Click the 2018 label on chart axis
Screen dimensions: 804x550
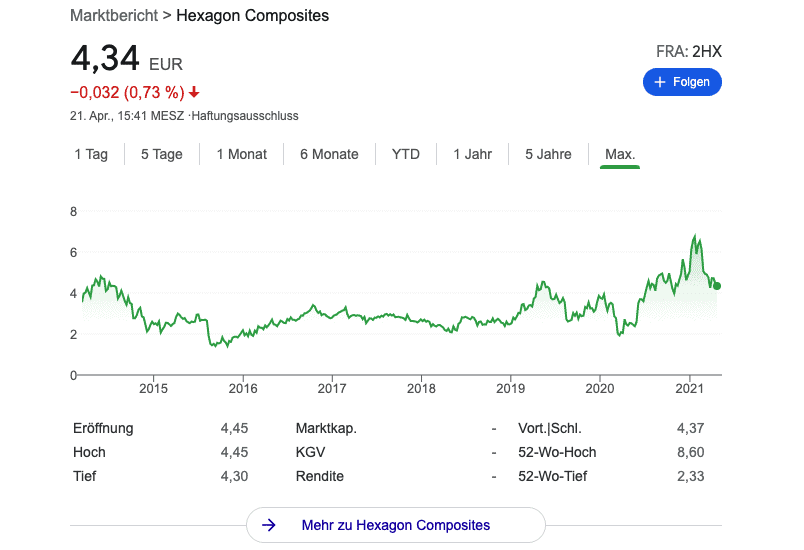[x=421, y=388]
